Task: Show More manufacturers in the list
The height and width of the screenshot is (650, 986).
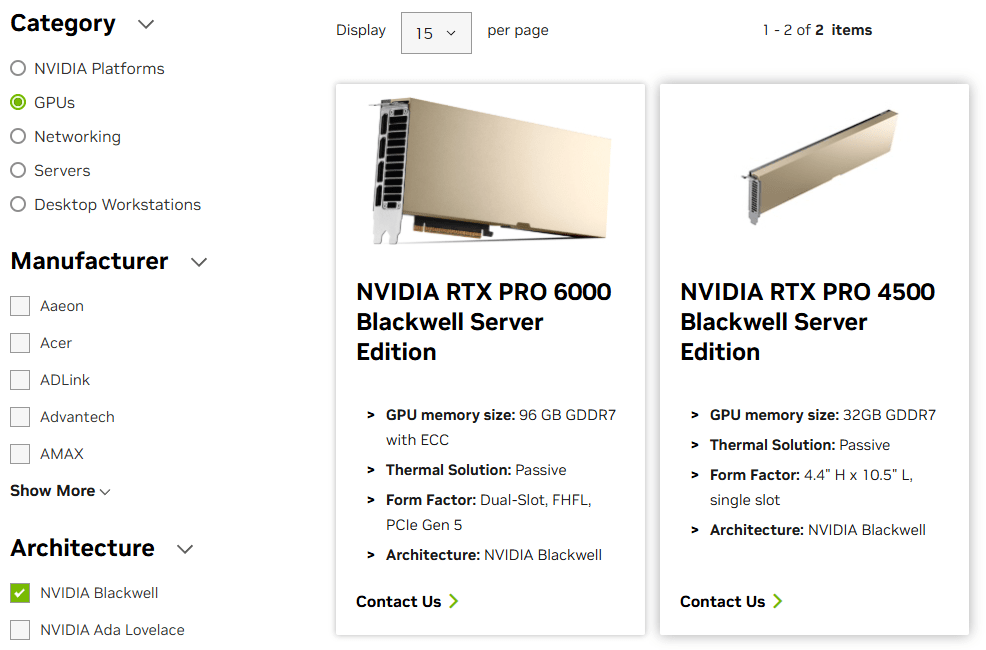Action: 60,491
